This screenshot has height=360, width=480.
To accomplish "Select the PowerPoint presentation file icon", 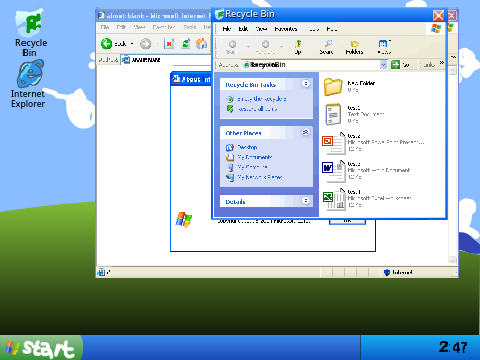I will pyautogui.click(x=333, y=143).
